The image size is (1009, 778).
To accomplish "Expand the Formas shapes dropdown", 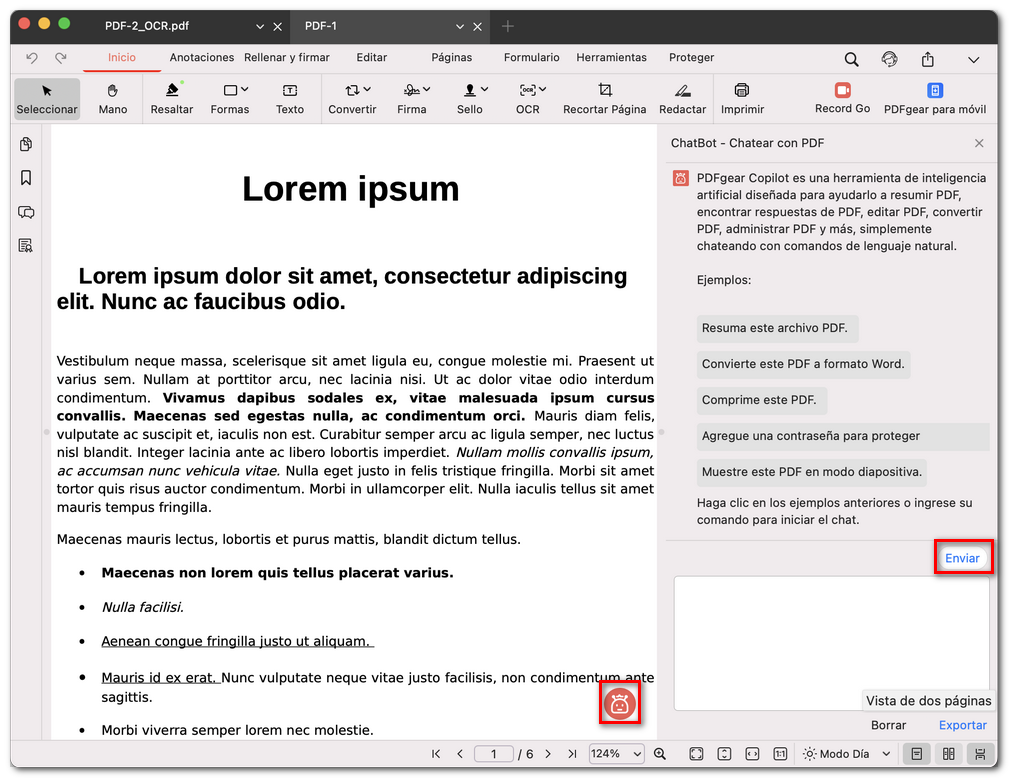I will [230, 98].
